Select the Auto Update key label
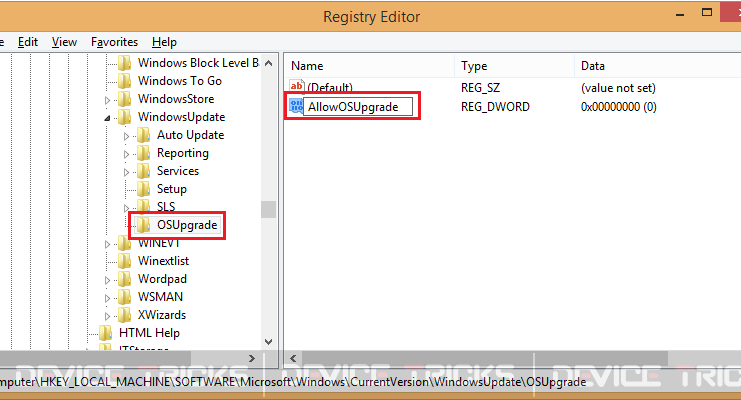This screenshot has height=400, width=741. click(x=190, y=135)
